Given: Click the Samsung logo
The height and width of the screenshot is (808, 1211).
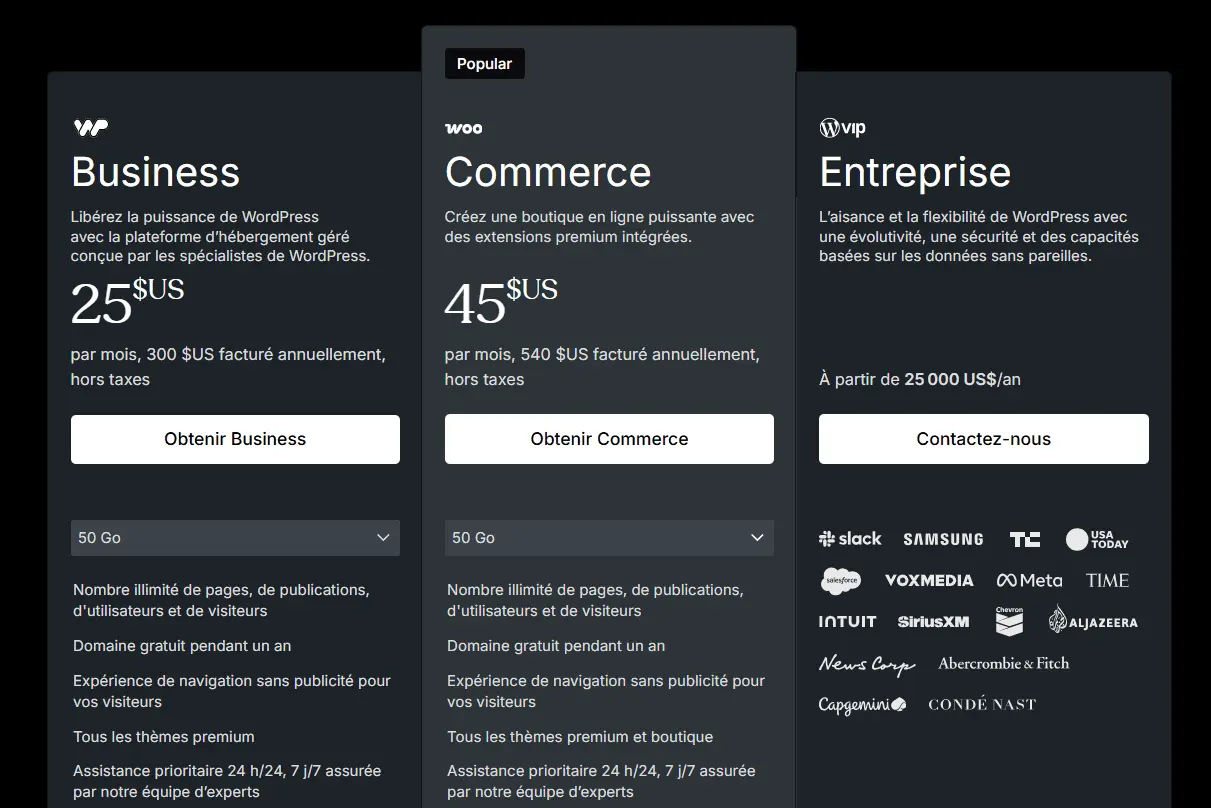Looking at the screenshot, I should point(943,539).
